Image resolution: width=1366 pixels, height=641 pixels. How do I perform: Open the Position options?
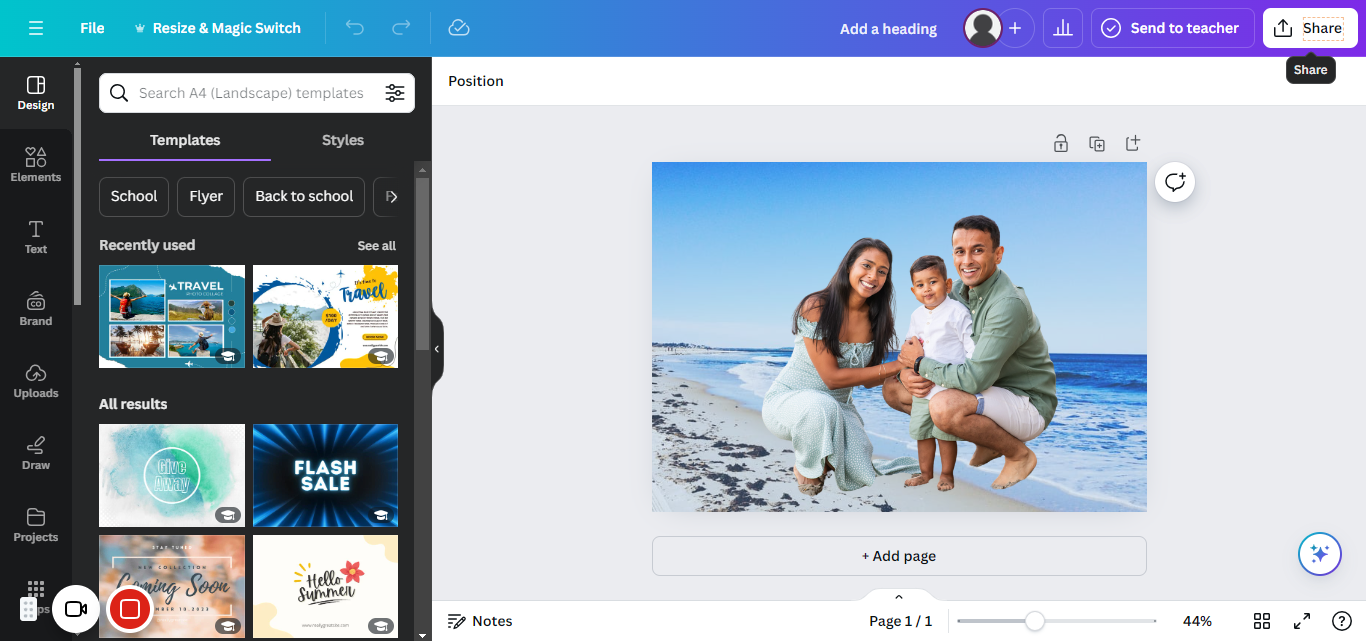(x=476, y=81)
